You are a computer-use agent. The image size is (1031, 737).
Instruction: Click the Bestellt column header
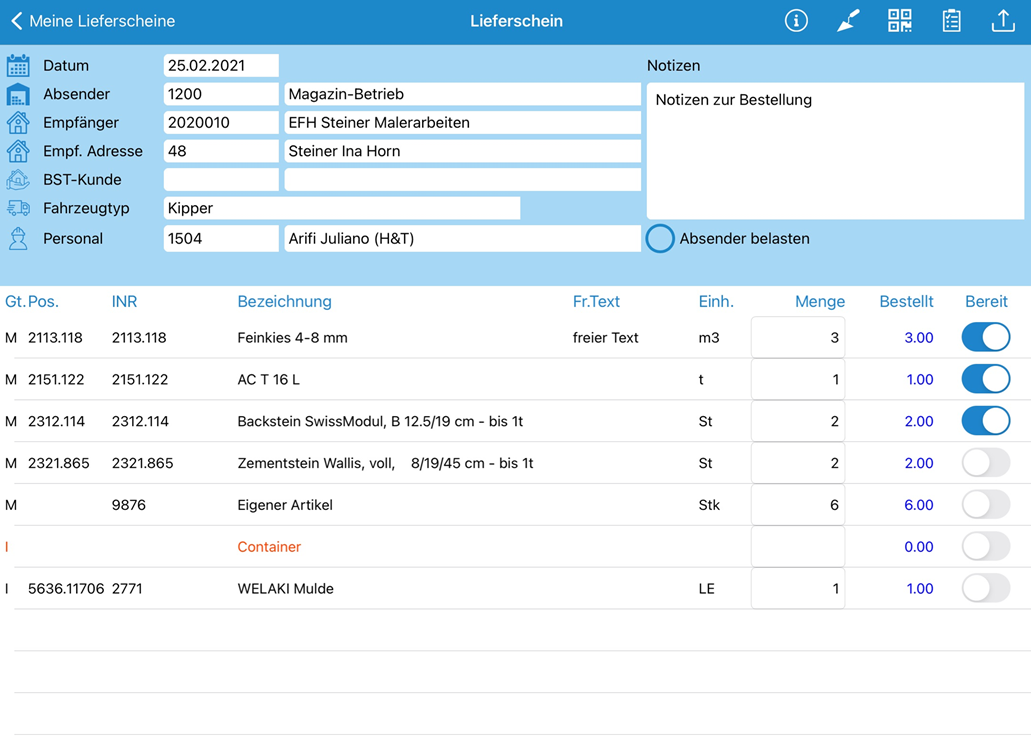coord(906,302)
